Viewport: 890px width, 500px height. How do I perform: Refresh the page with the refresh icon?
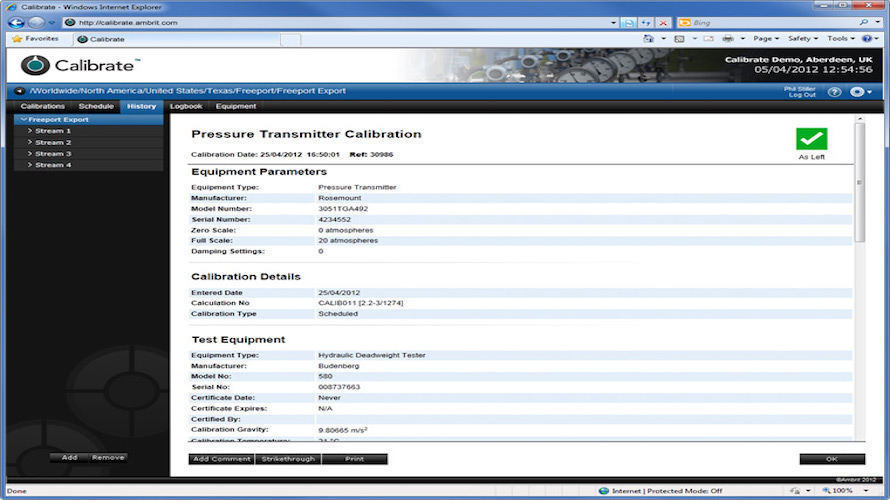pyautogui.click(x=646, y=23)
